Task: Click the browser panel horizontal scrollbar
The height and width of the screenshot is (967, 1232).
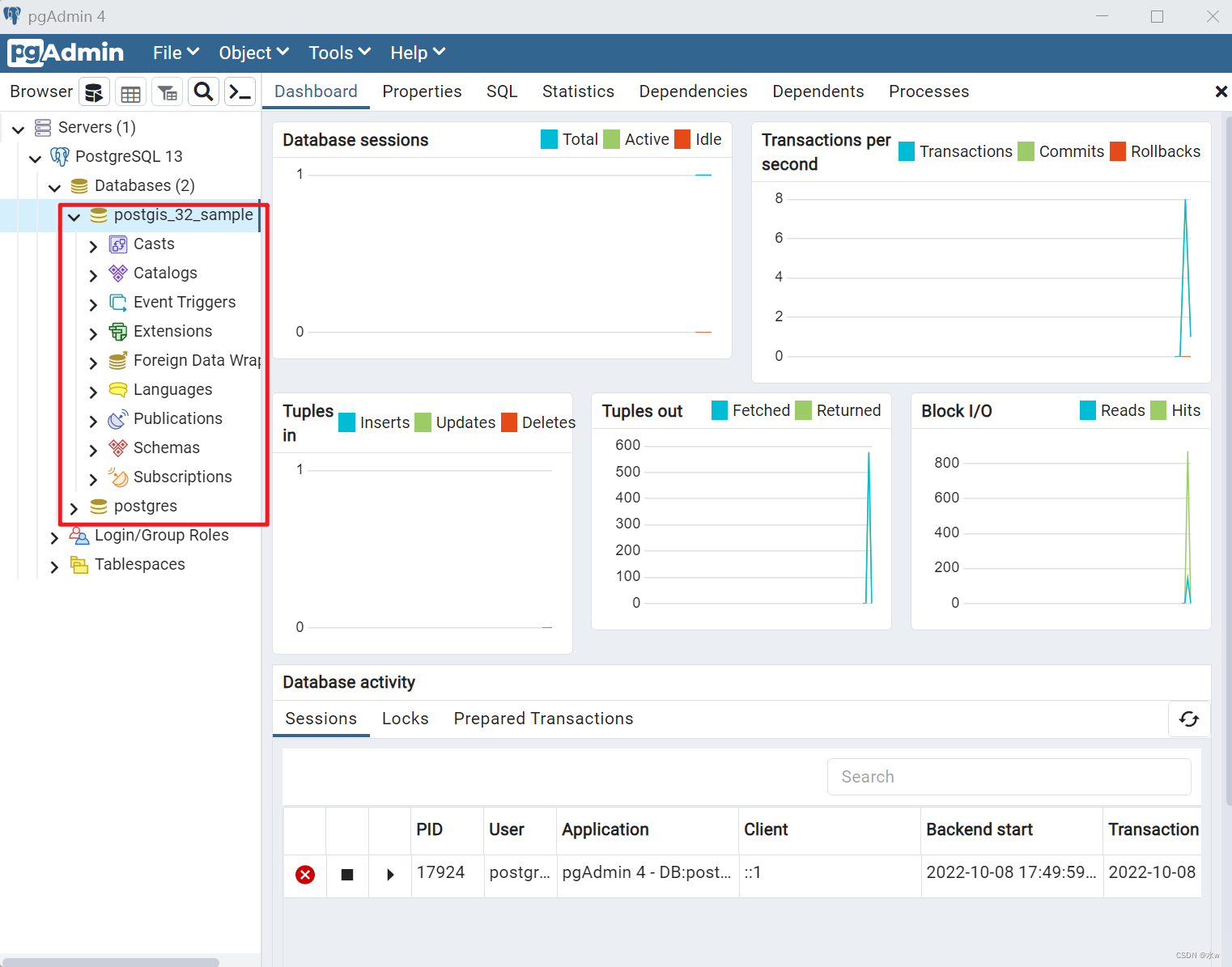Action: pyautogui.click(x=110, y=962)
